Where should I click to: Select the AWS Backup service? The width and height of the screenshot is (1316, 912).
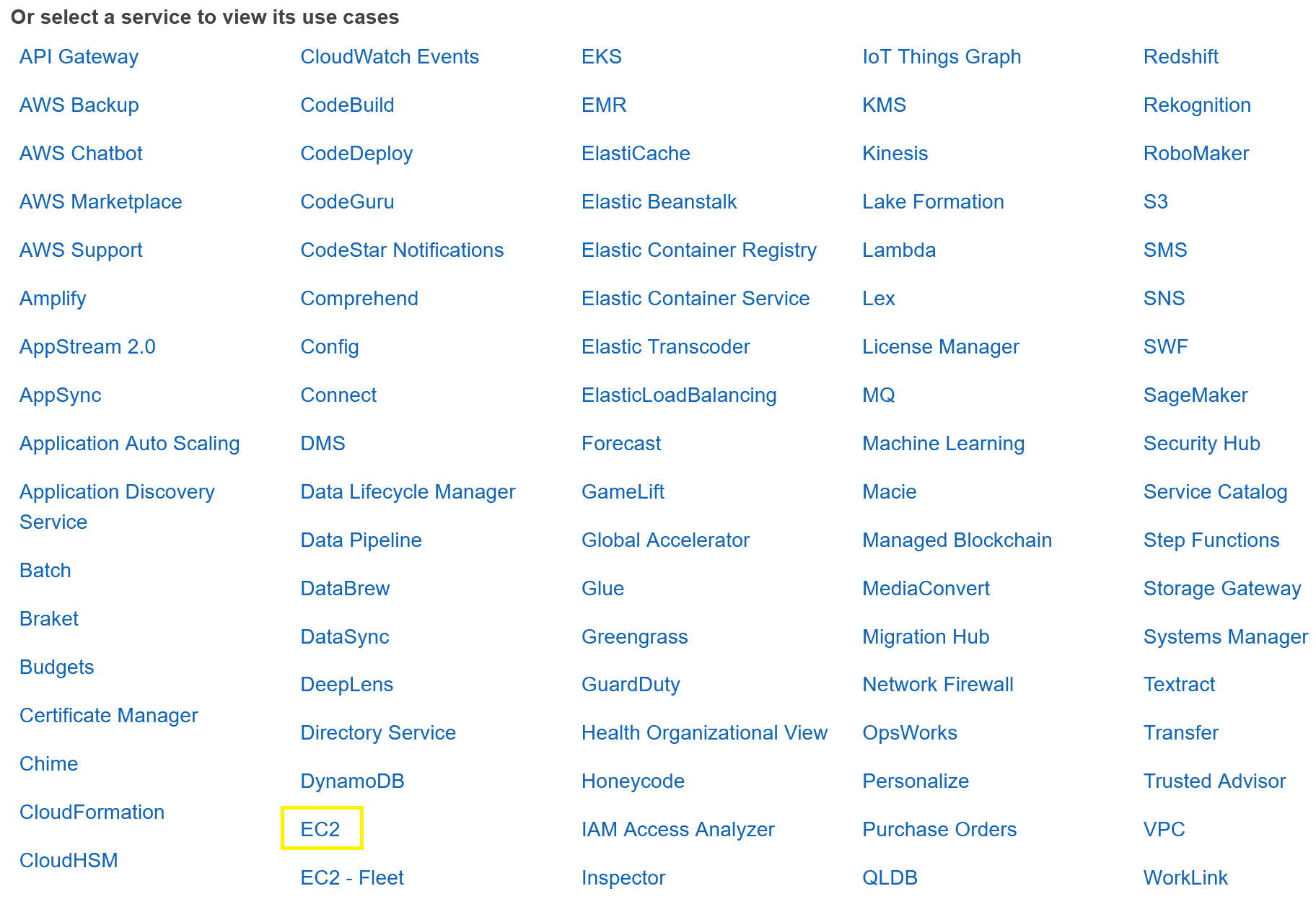[x=79, y=105]
